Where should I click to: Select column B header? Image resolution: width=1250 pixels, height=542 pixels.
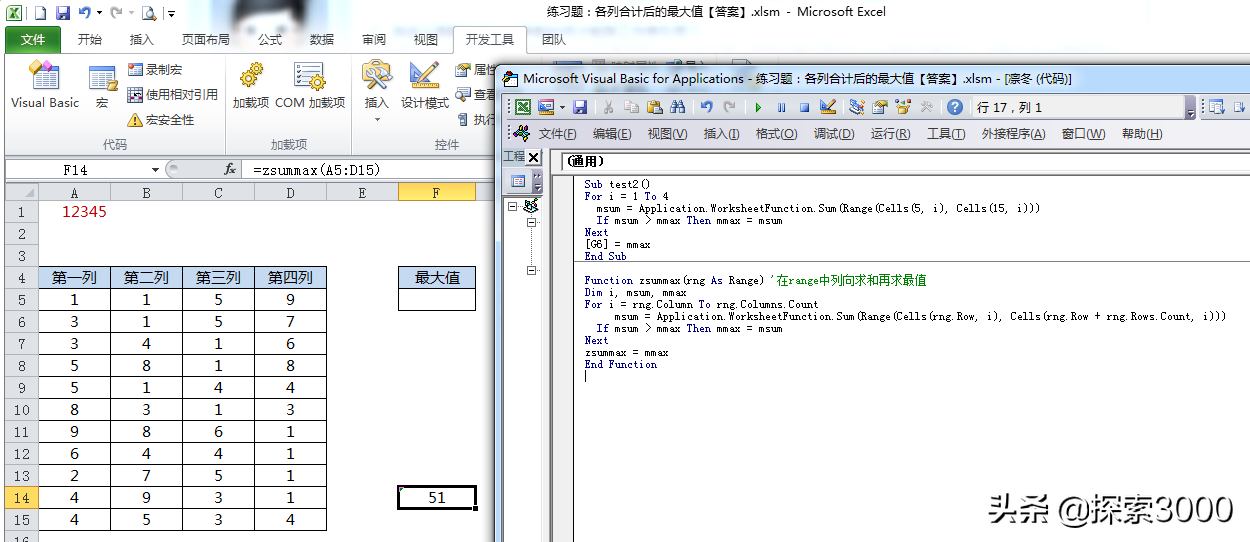pyautogui.click(x=146, y=193)
